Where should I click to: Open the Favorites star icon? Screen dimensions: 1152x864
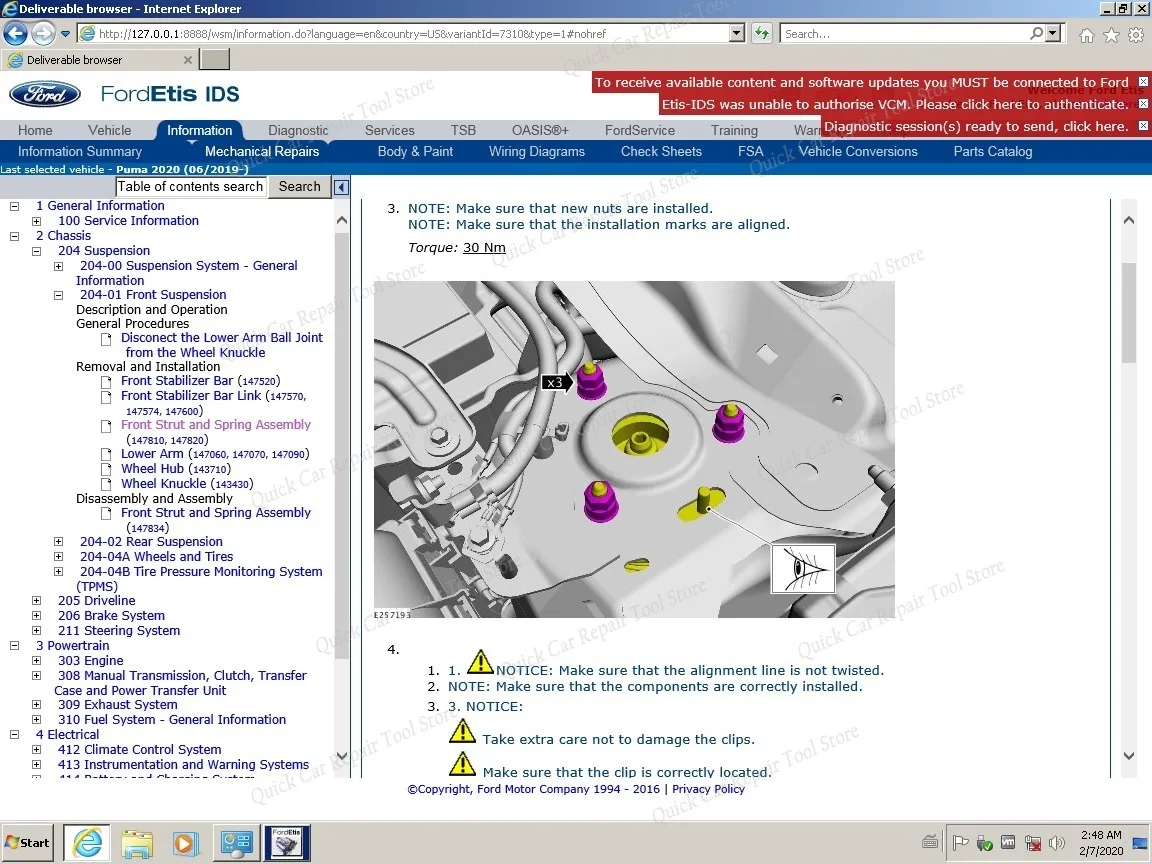[x=1111, y=33]
